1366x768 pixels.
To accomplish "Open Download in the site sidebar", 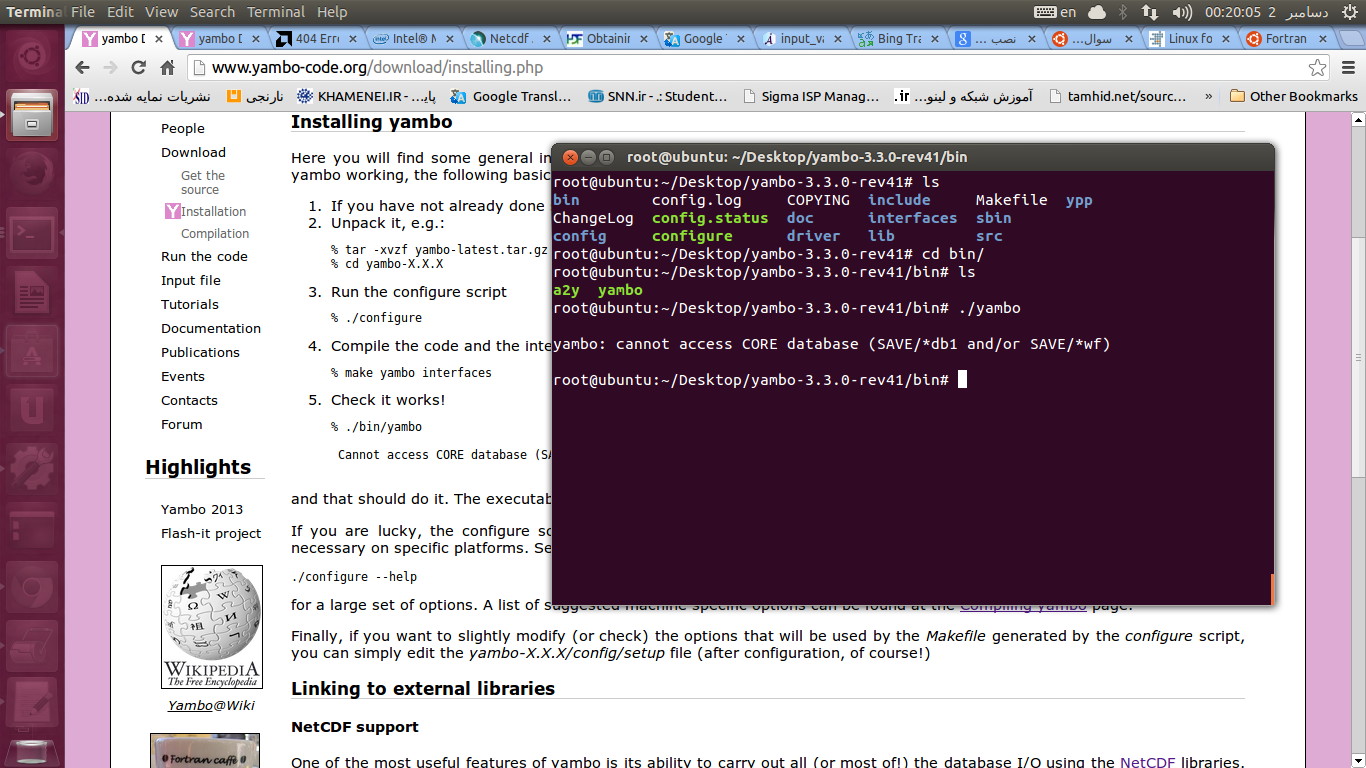I will pyautogui.click(x=193, y=152).
